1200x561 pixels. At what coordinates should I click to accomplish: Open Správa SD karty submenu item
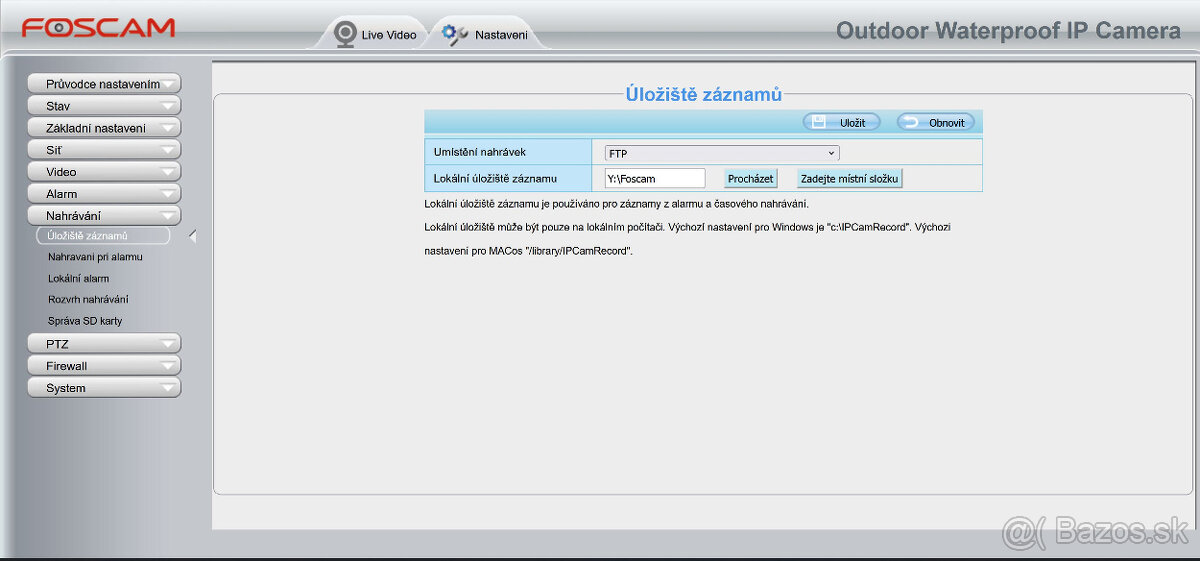[x=85, y=321]
